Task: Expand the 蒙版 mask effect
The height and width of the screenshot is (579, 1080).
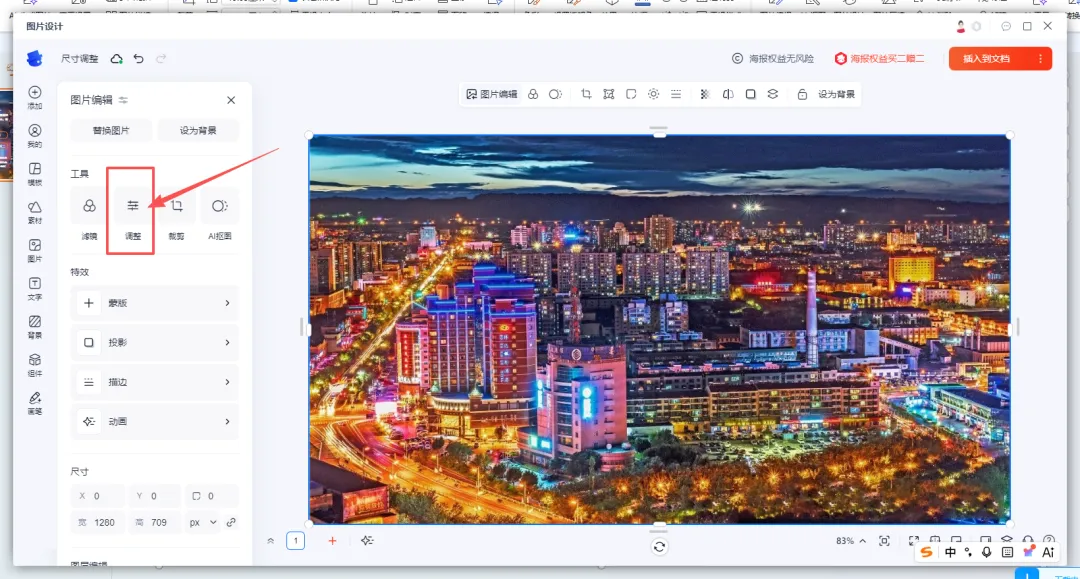Action: [x=154, y=303]
